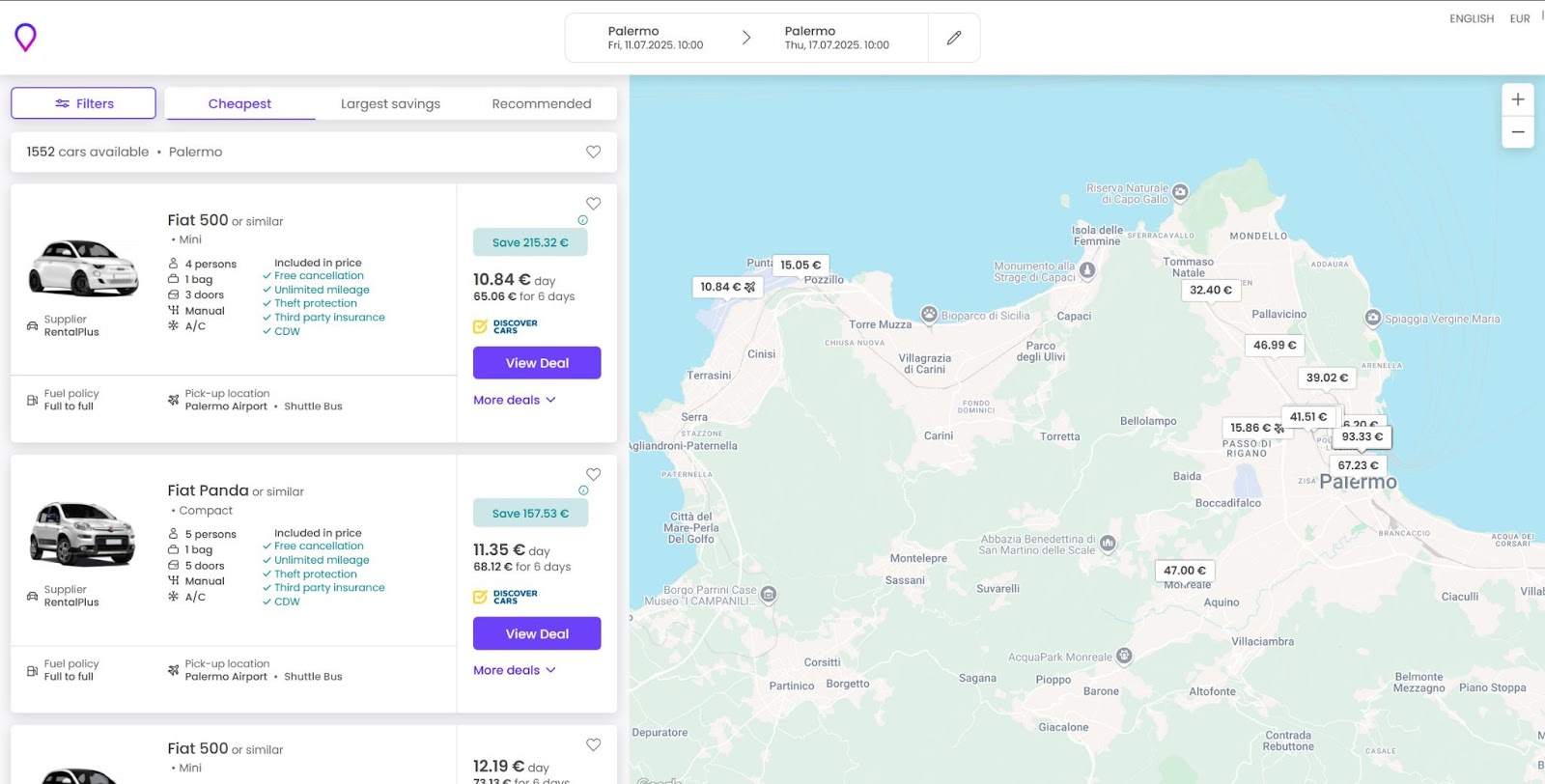Select the 93.33 € map marker
1545x784 pixels.
pyautogui.click(x=1362, y=436)
